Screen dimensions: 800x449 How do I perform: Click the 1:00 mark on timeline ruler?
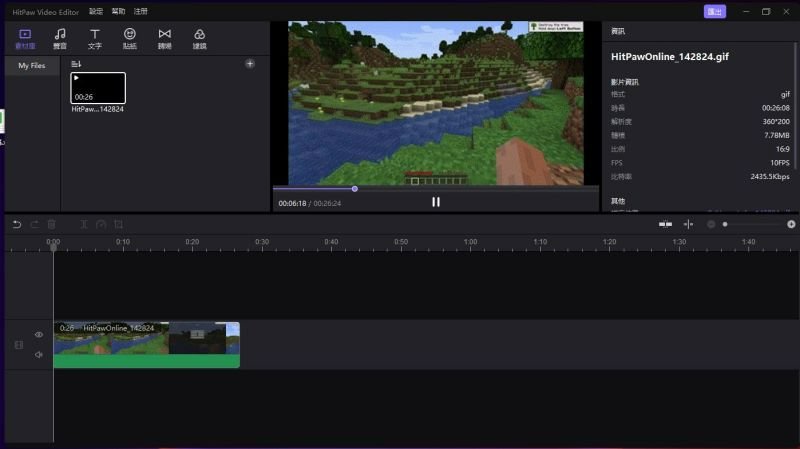click(470, 242)
